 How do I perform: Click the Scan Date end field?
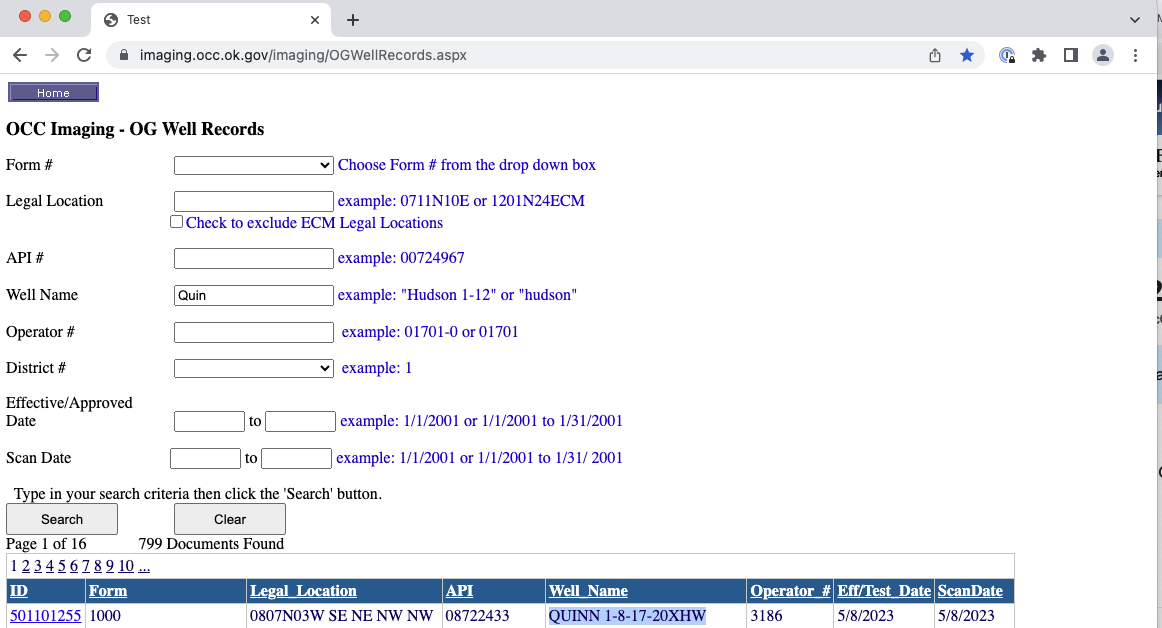(x=296, y=458)
